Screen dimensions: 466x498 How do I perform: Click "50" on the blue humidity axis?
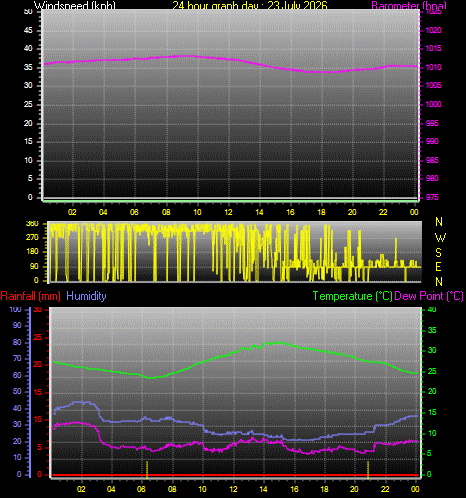(17, 391)
